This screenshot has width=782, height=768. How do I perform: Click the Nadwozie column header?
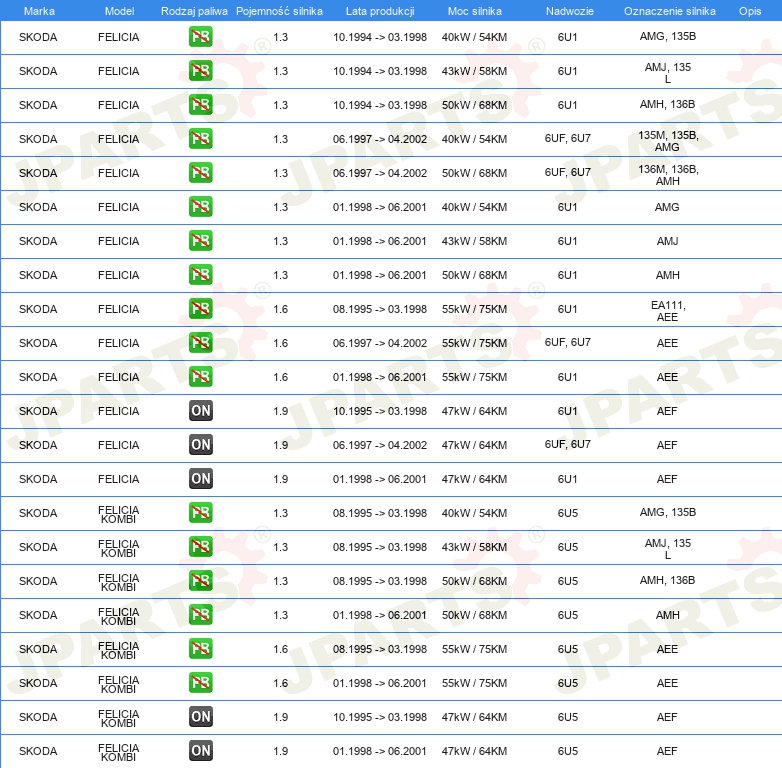coord(570,11)
